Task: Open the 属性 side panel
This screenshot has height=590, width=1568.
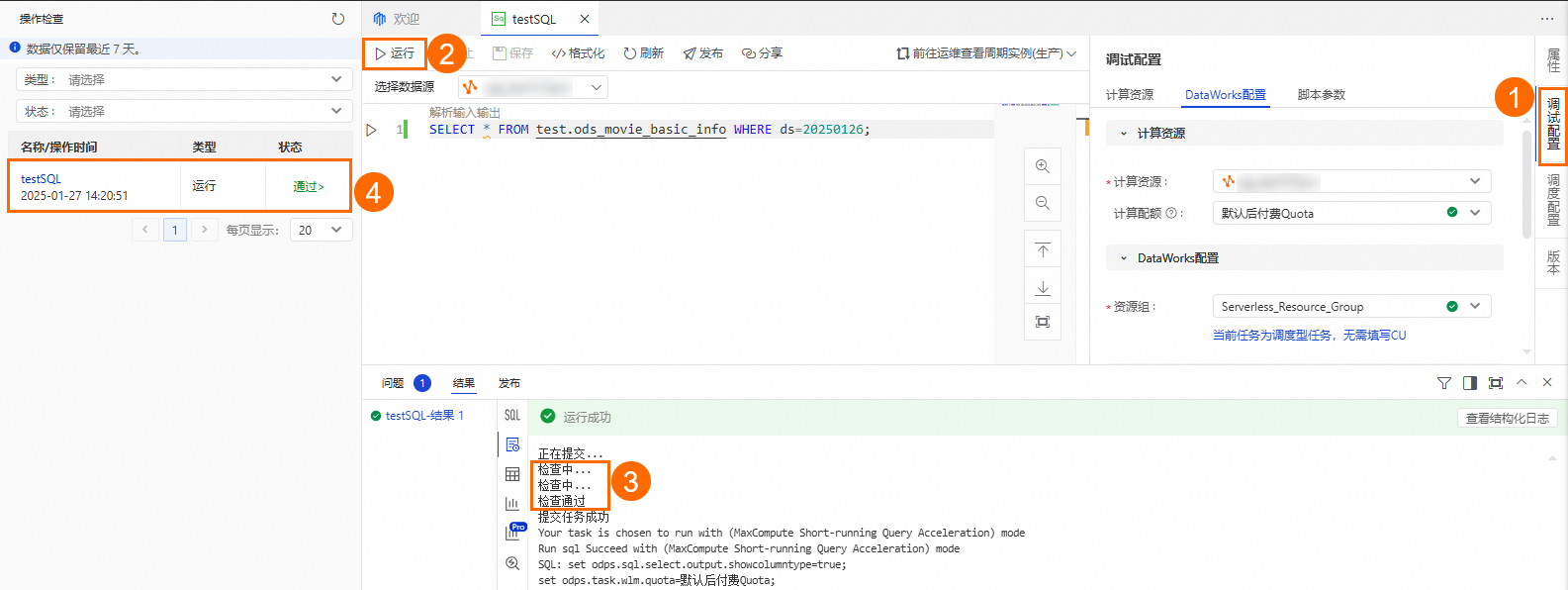Action: pos(1553,59)
